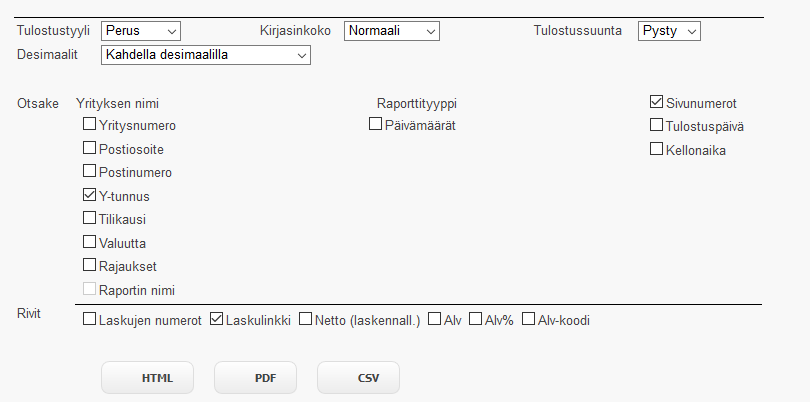Screen dimensions: 810x402
Task: Tick the Tulostuspäivä checkbox
Action: [656, 125]
